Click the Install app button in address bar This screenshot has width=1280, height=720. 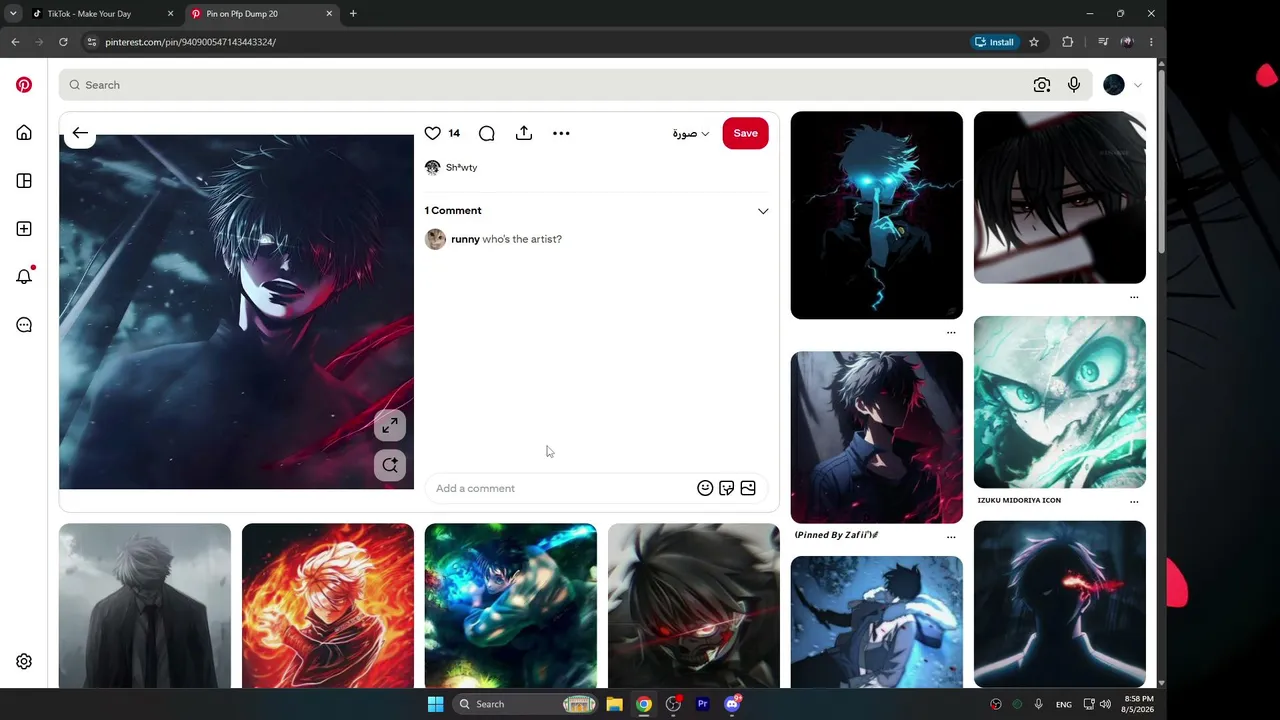click(994, 42)
